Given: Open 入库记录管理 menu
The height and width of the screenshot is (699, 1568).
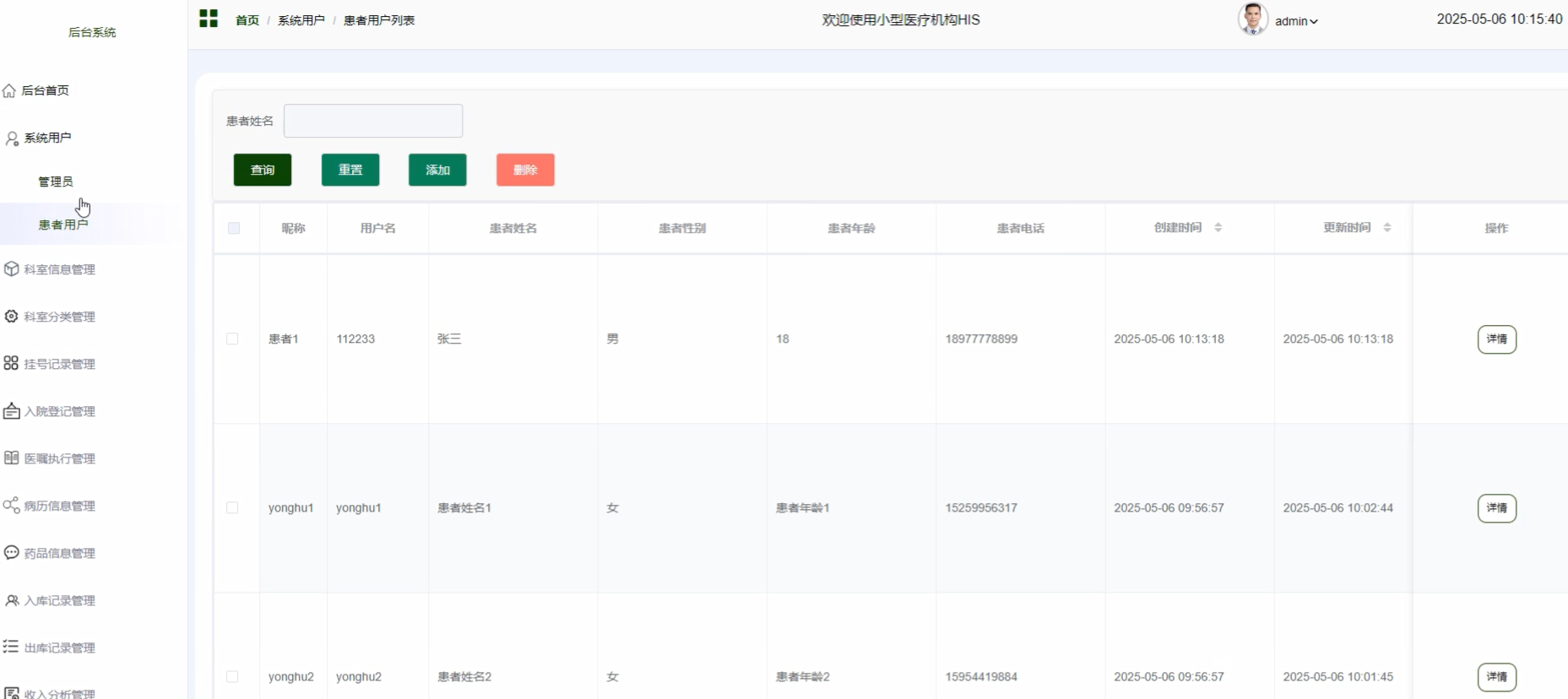Looking at the screenshot, I should click(59, 600).
